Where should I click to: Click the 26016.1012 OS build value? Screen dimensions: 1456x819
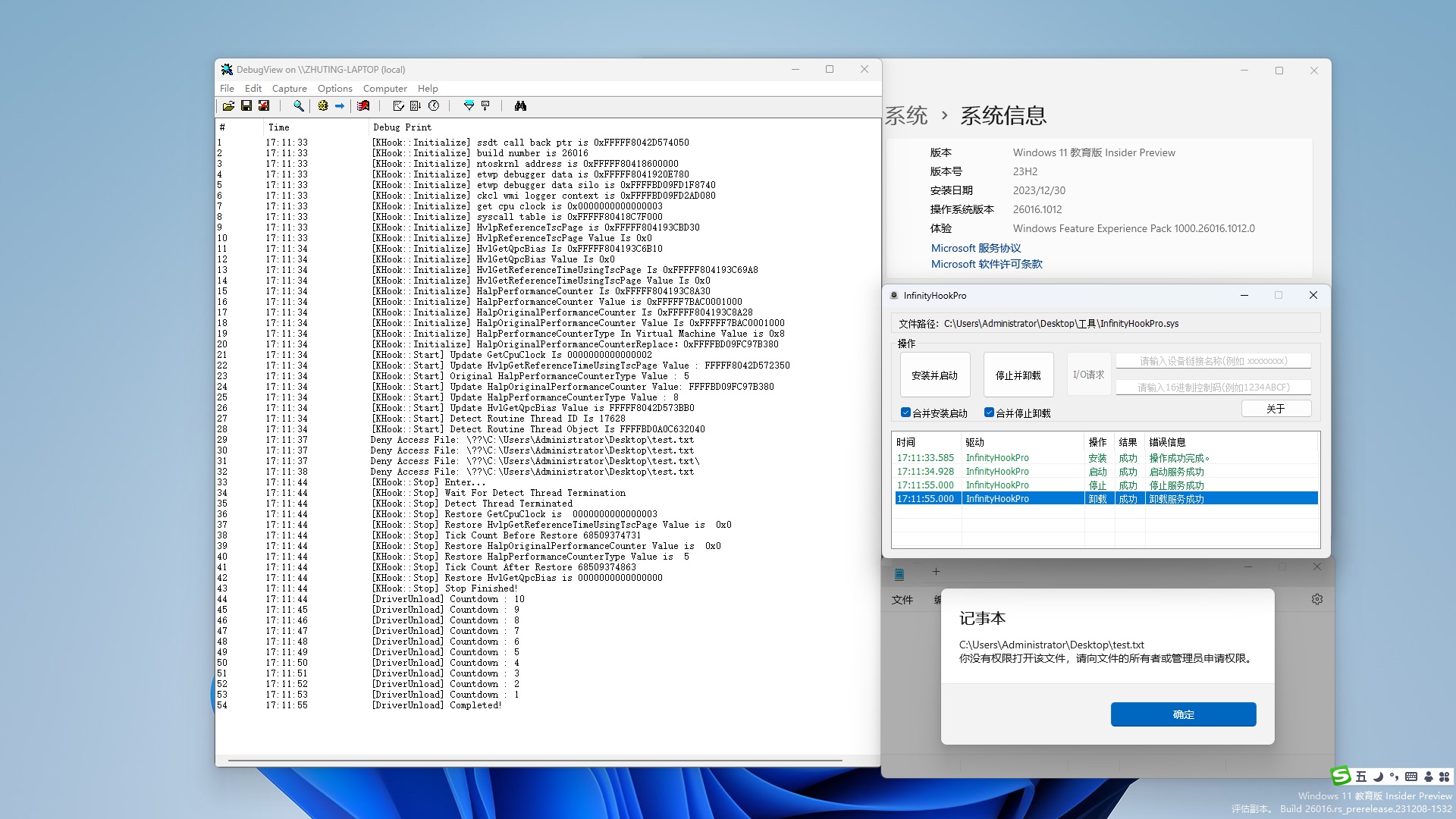click(x=1037, y=209)
